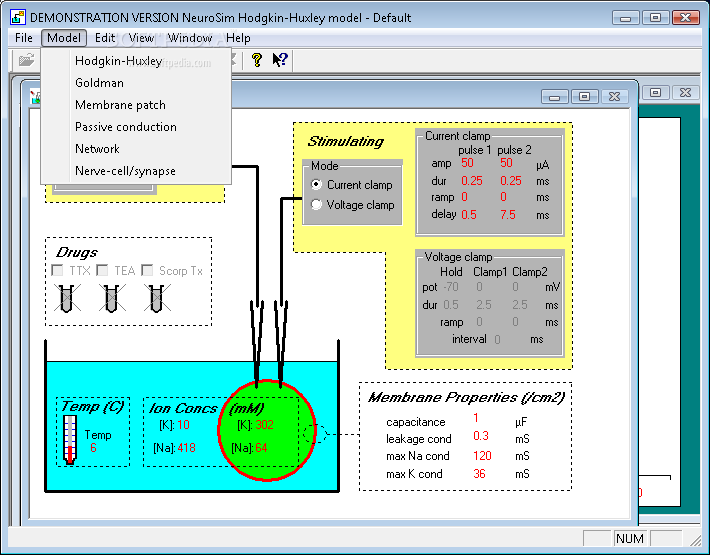Click leakage cond value 0.3
This screenshot has width=710, height=555.
click(x=481, y=436)
